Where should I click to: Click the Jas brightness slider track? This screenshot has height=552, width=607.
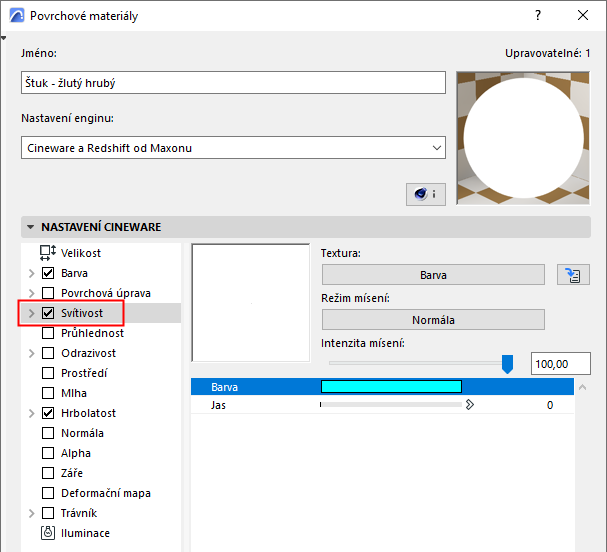[391, 405]
